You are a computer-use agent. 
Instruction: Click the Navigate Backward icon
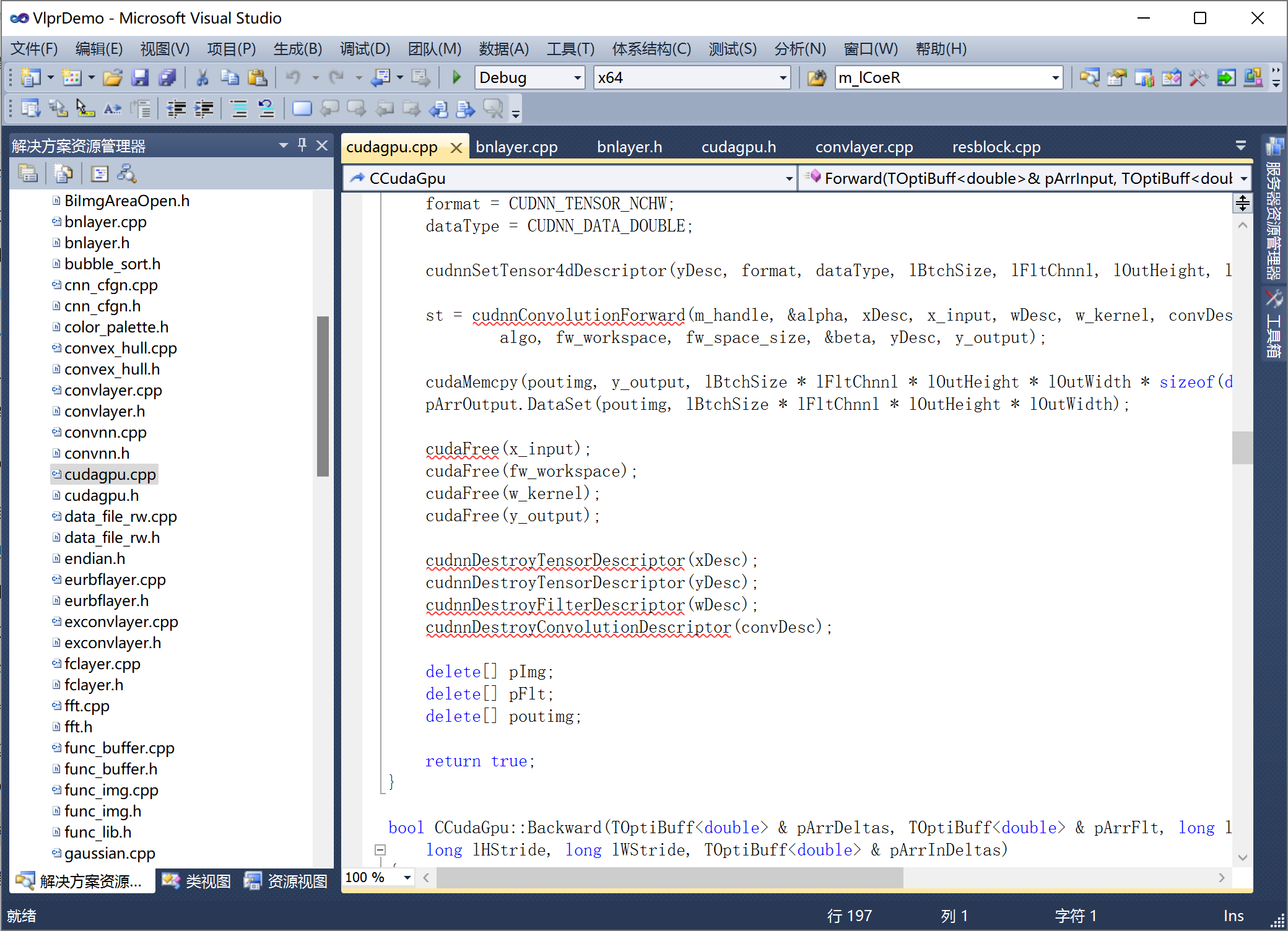pyautogui.click(x=380, y=77)
